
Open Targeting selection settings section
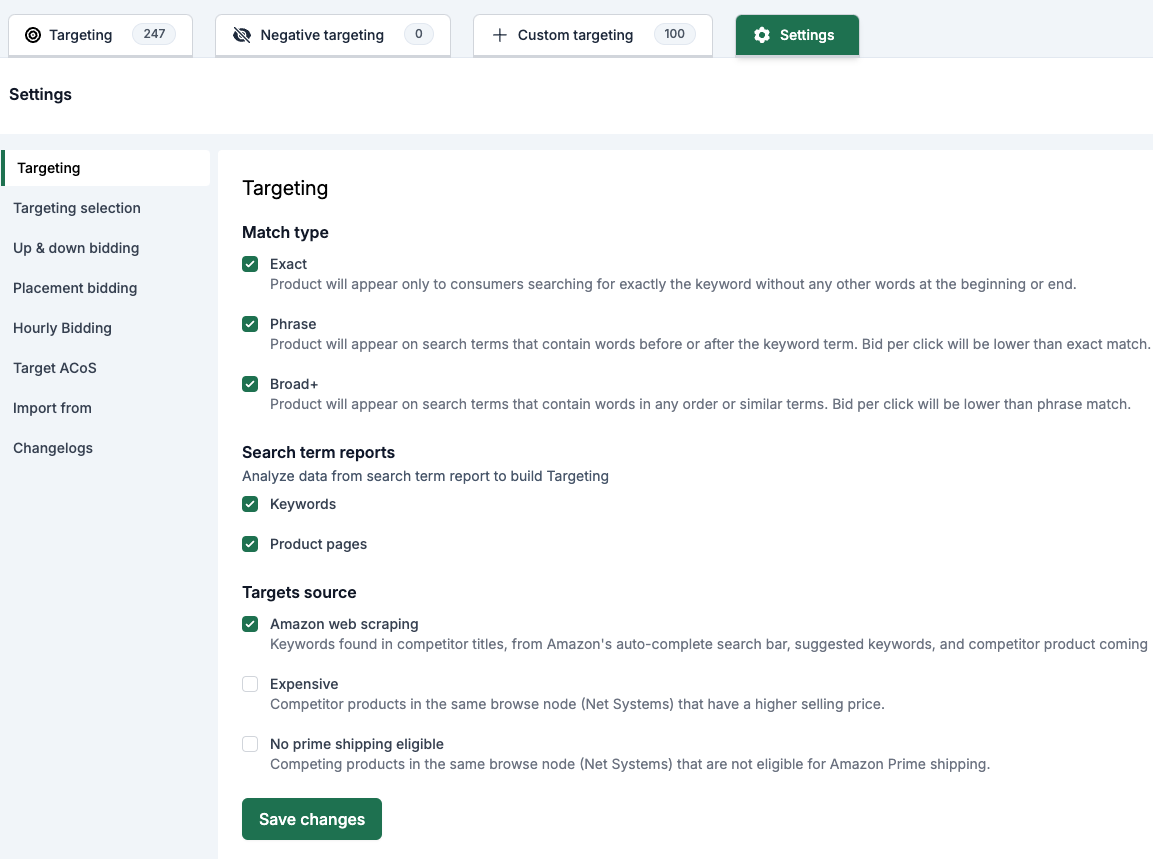coord(77,208)
